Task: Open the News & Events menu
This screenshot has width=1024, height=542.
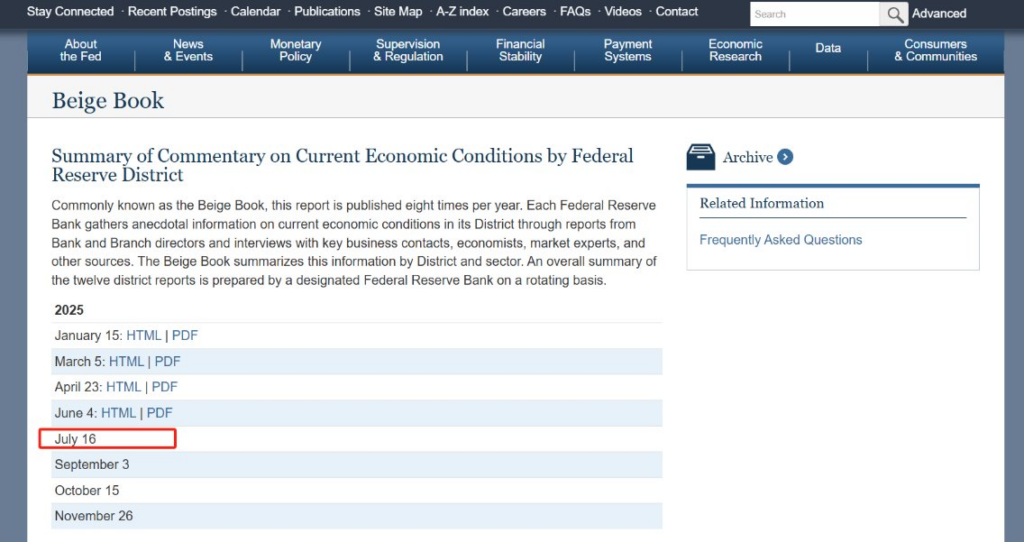Action: pyautogui.click(x=188, y=50)
